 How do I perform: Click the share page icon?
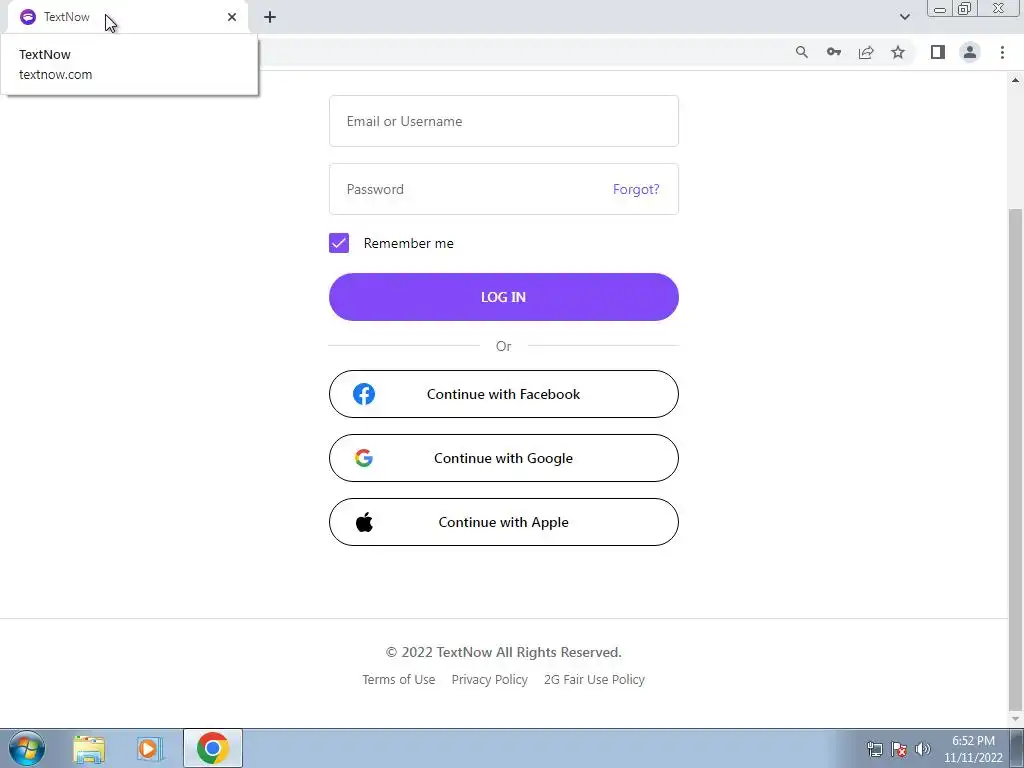[x=866, y=52]
